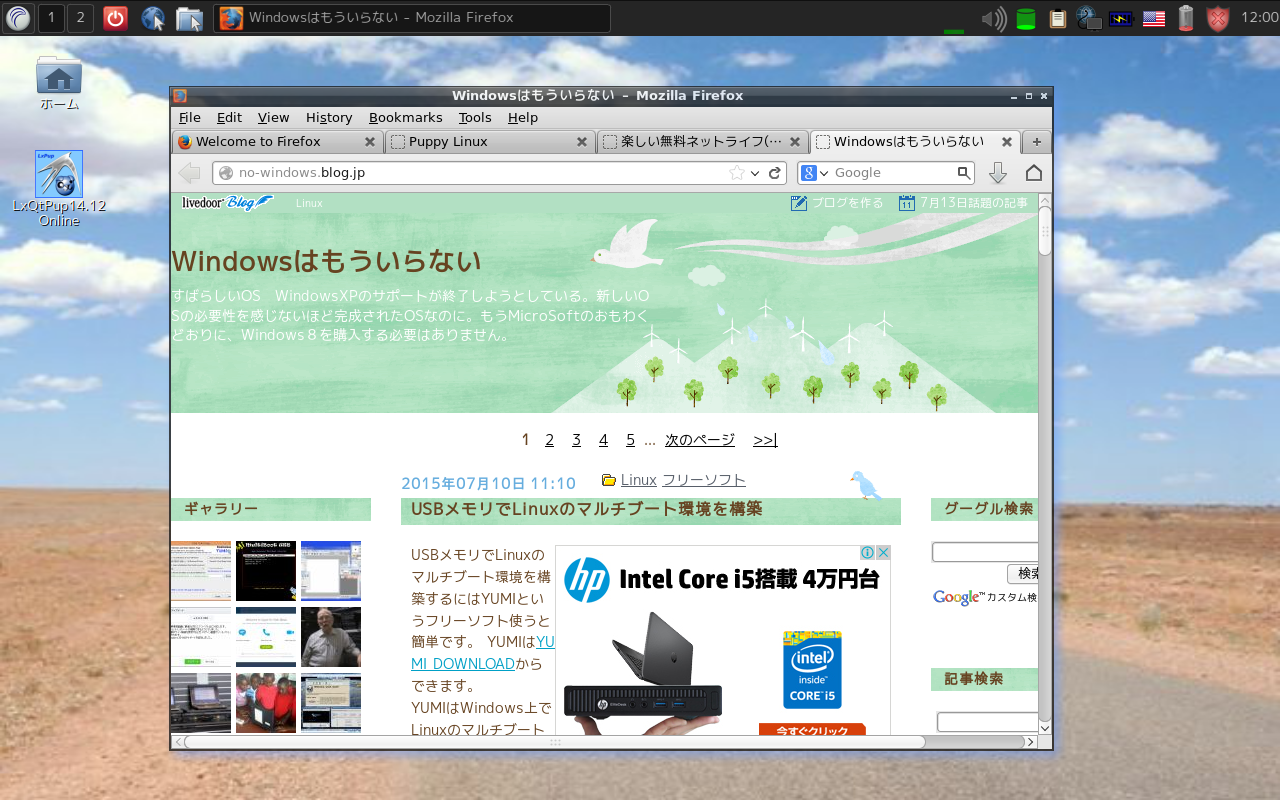Open the volume speaker tray icon
The width and height of the screenshot is (1280, 800).
(x=993, y=18)
